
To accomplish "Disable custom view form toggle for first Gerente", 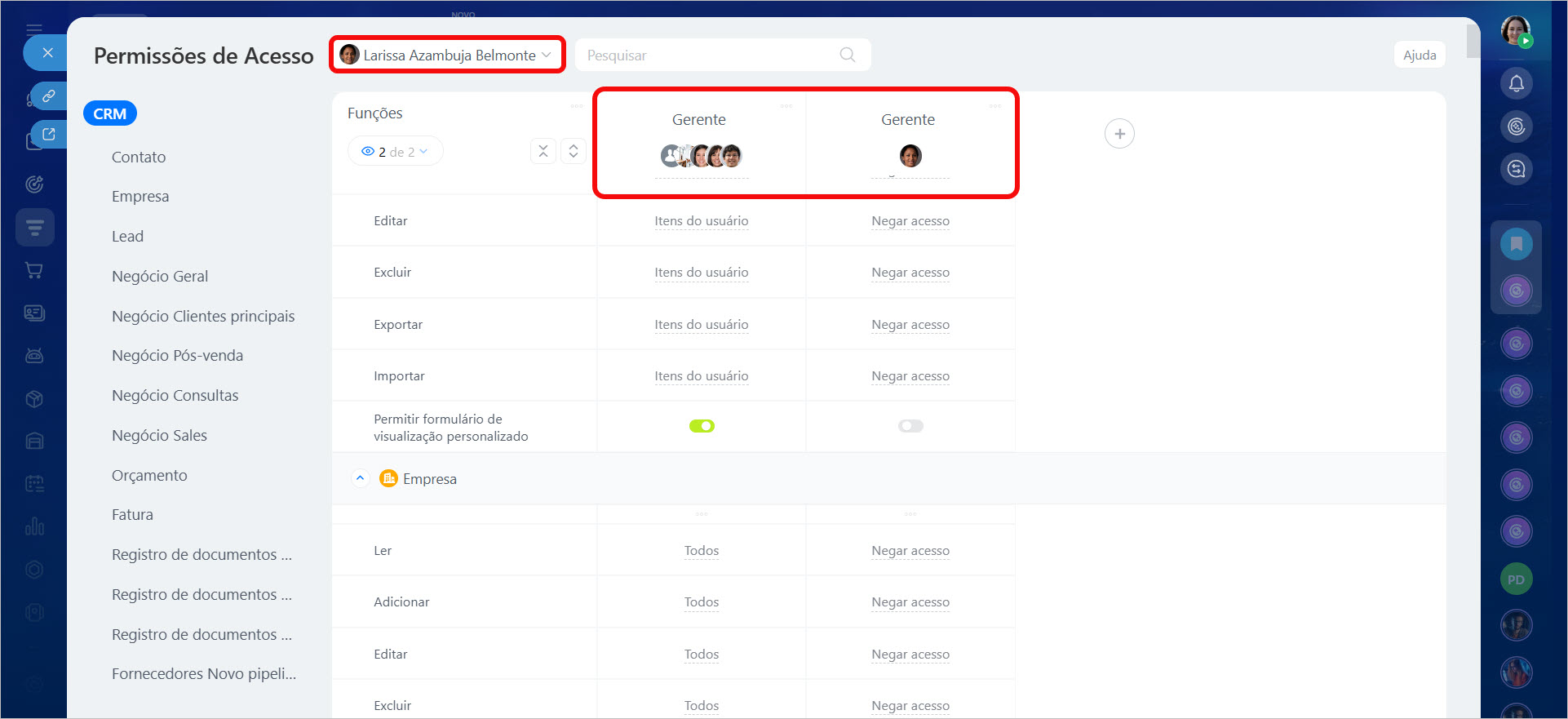I will pos(702,426).
